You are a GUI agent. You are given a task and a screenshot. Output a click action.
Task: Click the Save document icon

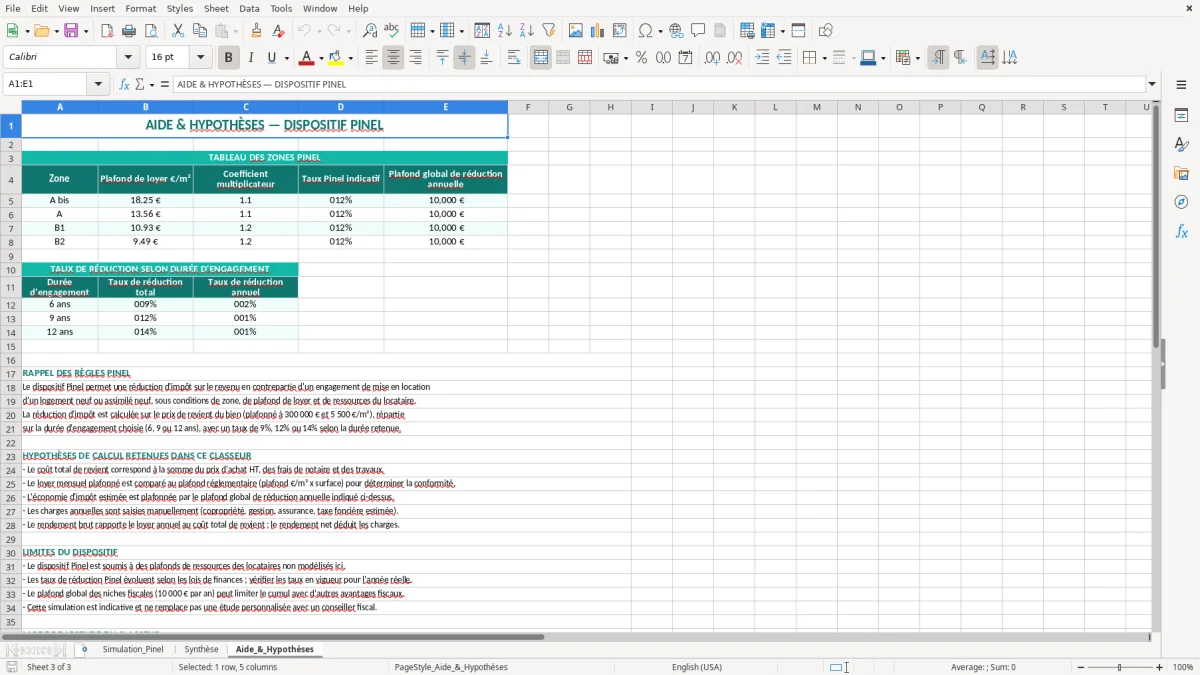(x=71, y=31)
